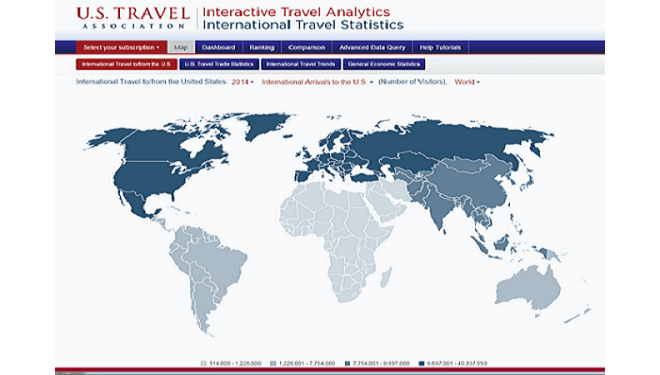This screenshot has width=660, height=375.
Task: Click the darkest legend swatch 9,697,001 range
Action: tap(421, 363)
